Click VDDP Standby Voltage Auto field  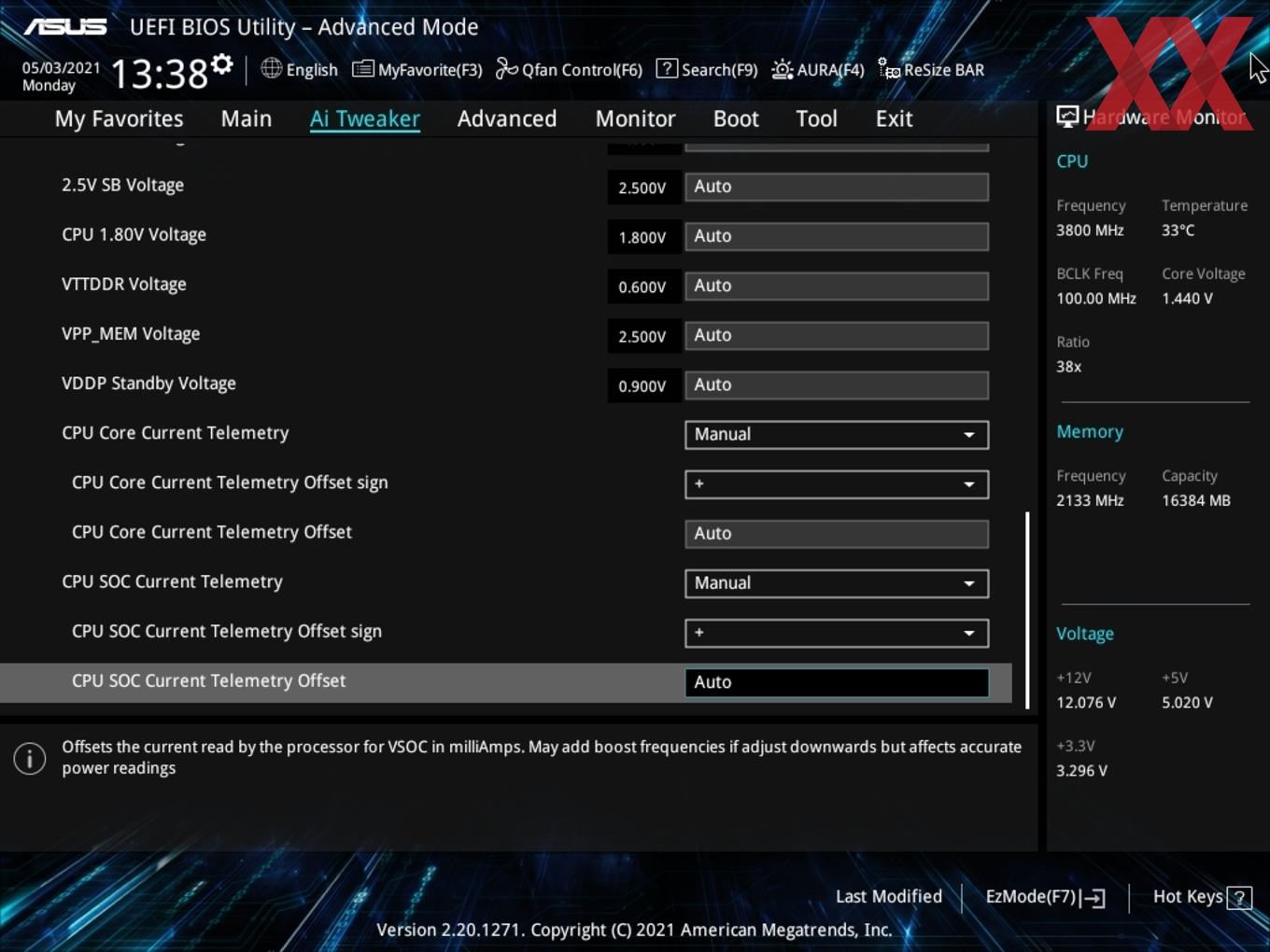pos(837,385)
